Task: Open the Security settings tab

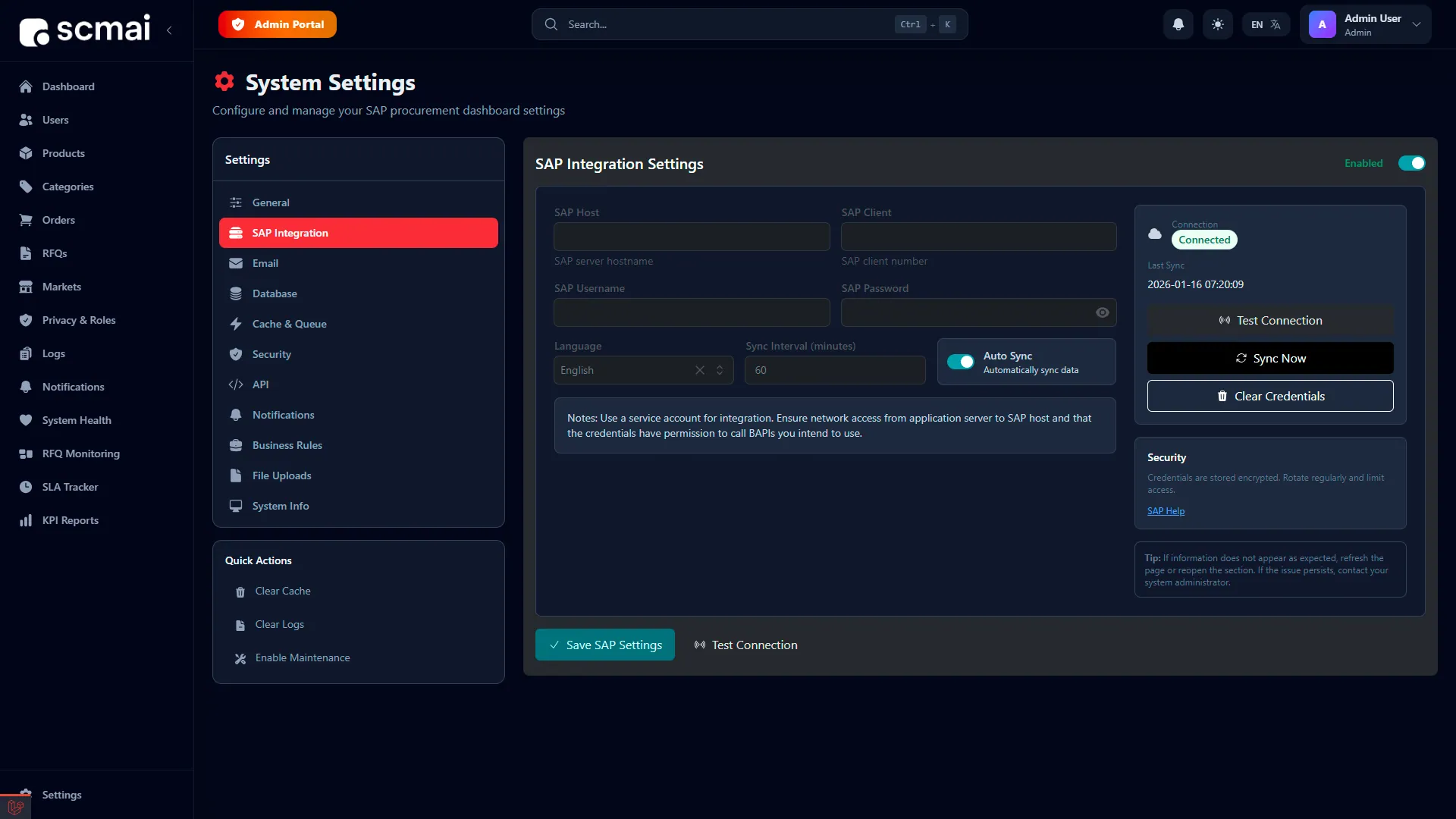Action: pyautogui.click(x=358, y=354)
